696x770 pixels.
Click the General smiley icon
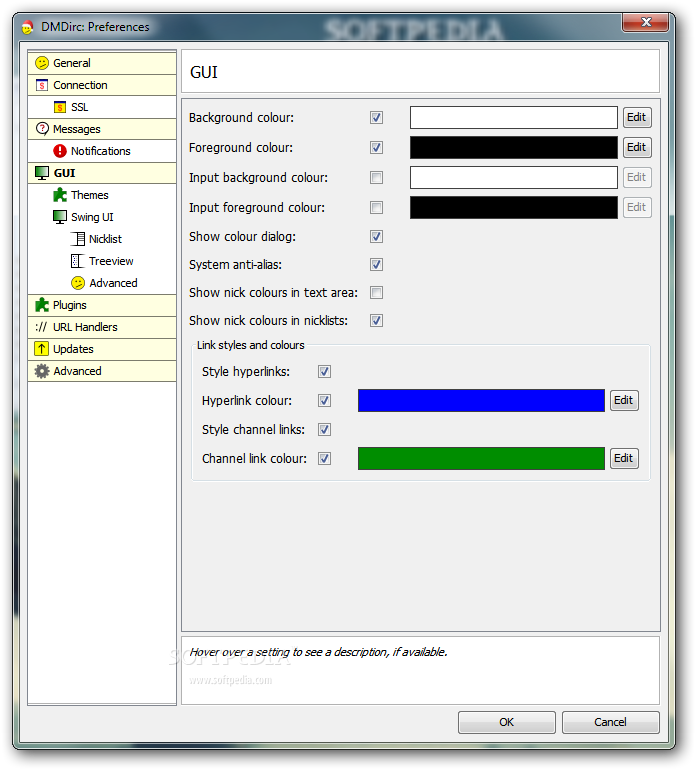42,63
